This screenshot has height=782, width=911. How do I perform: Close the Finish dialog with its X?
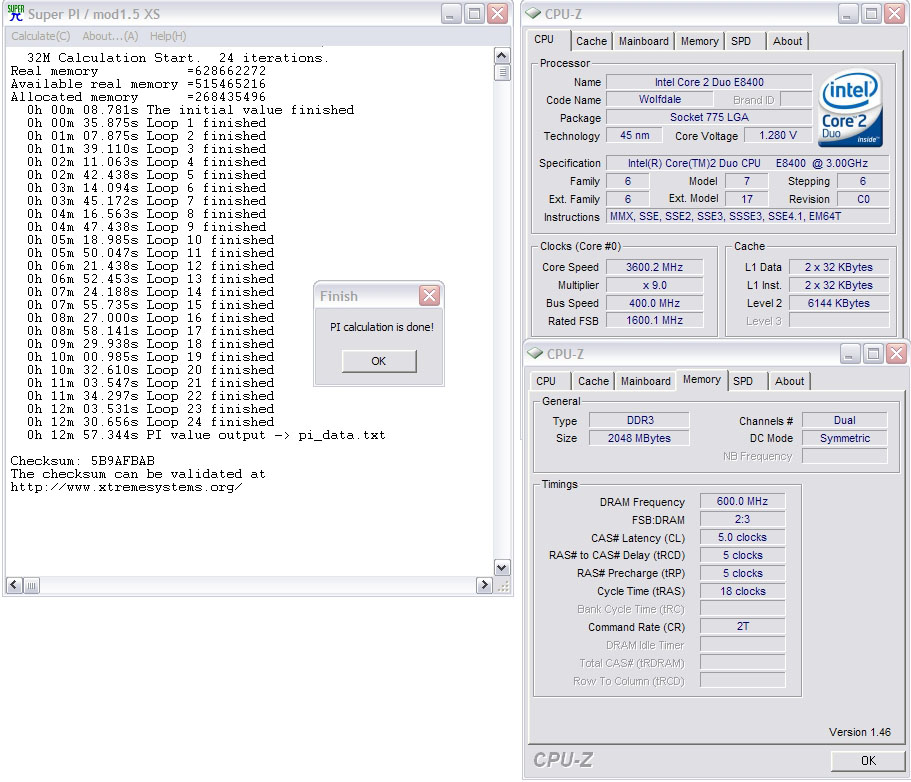(x=429, y=296)
